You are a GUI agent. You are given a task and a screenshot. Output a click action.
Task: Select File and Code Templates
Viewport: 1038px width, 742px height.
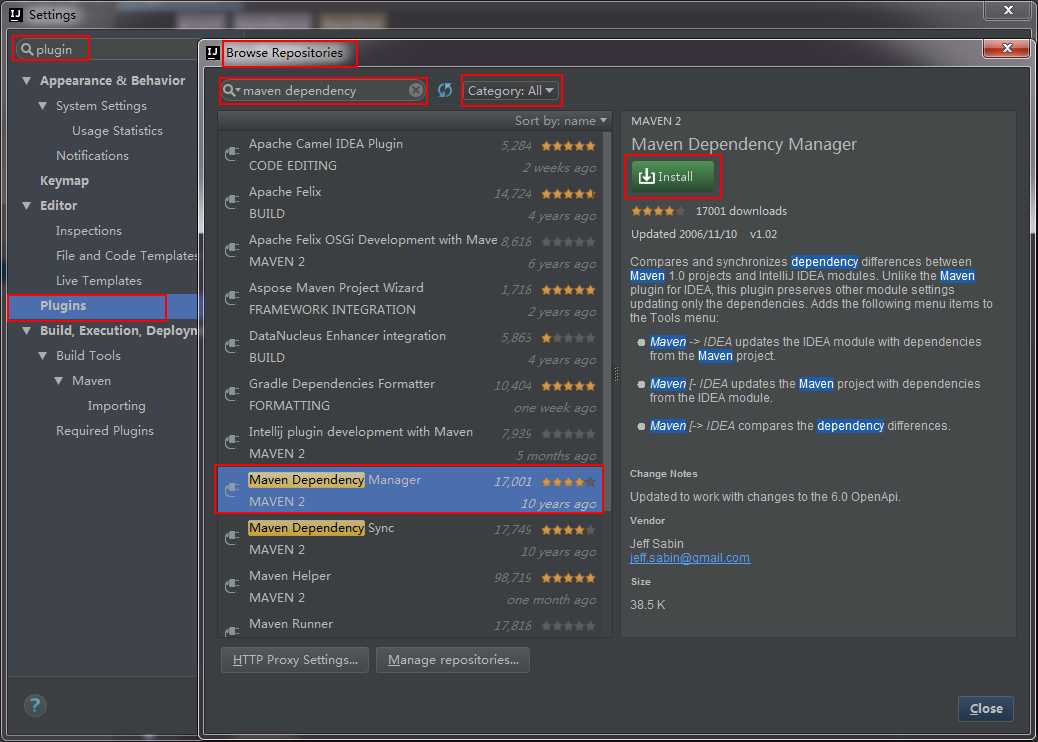(x=126, y=255)
